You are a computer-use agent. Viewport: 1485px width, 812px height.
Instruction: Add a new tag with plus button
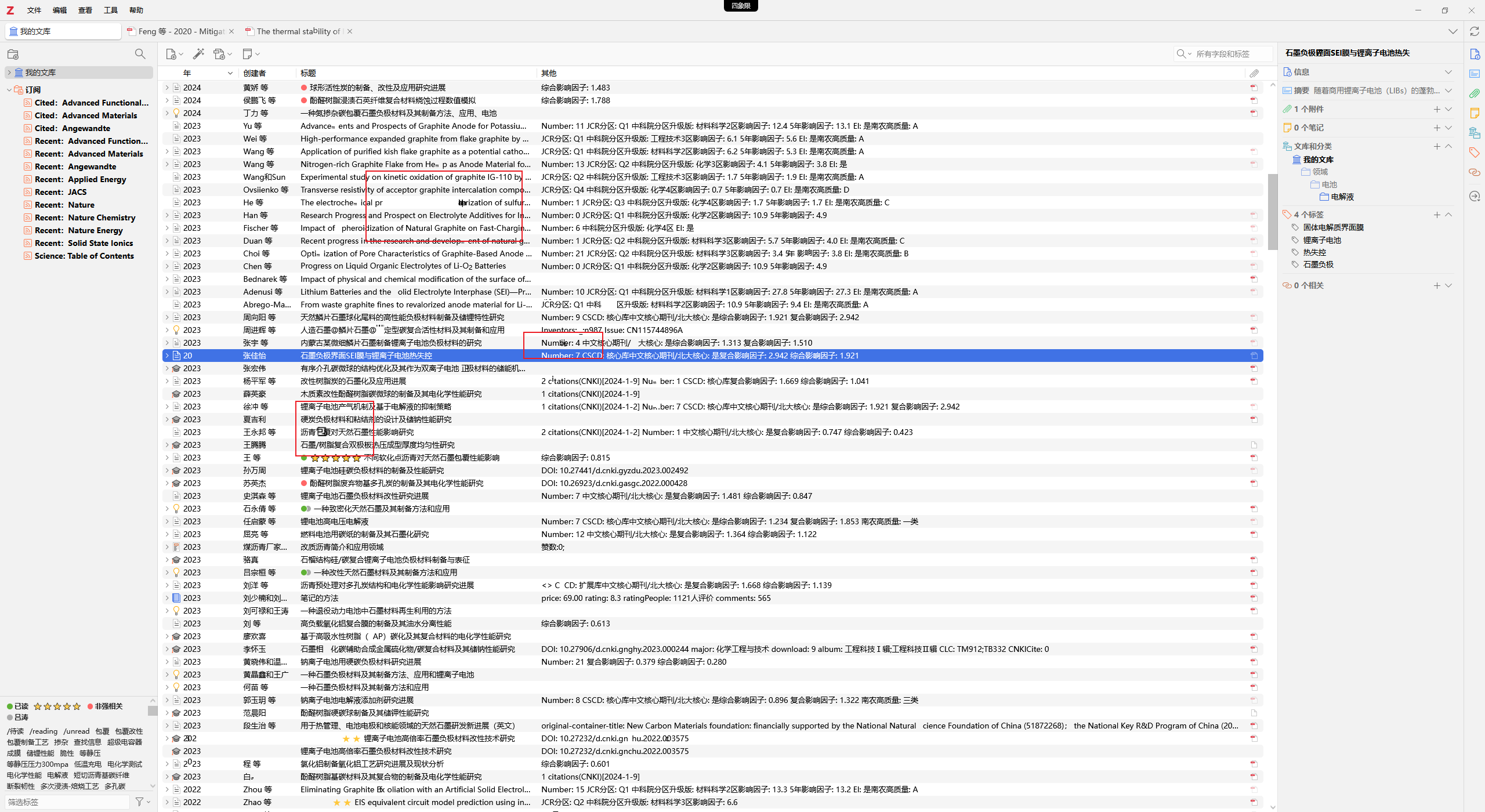1437,215
